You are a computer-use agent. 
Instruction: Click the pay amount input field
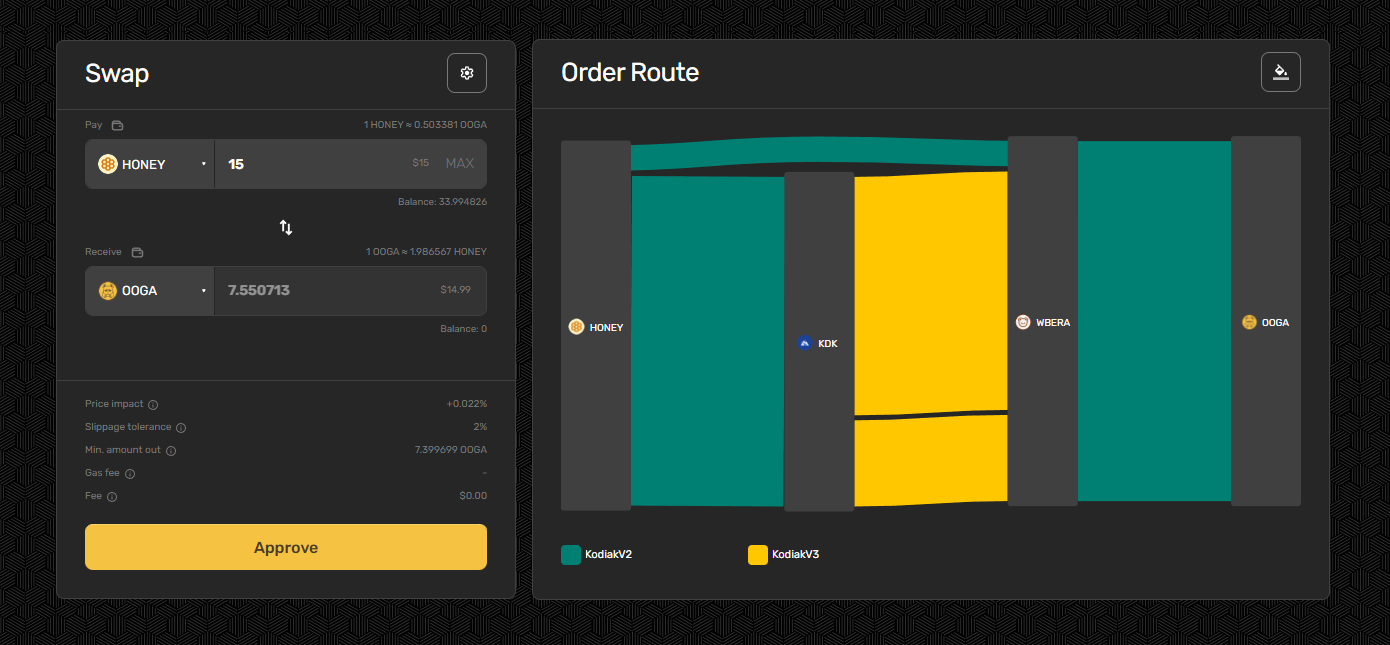(310, 164)
